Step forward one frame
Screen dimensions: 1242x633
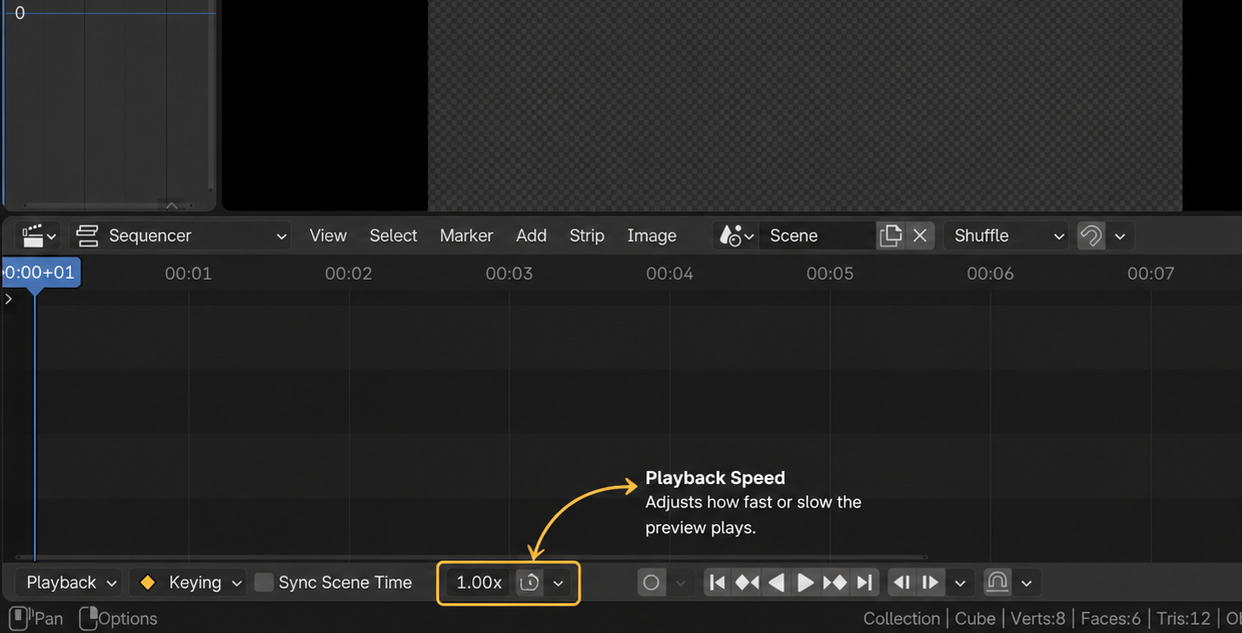931,582
